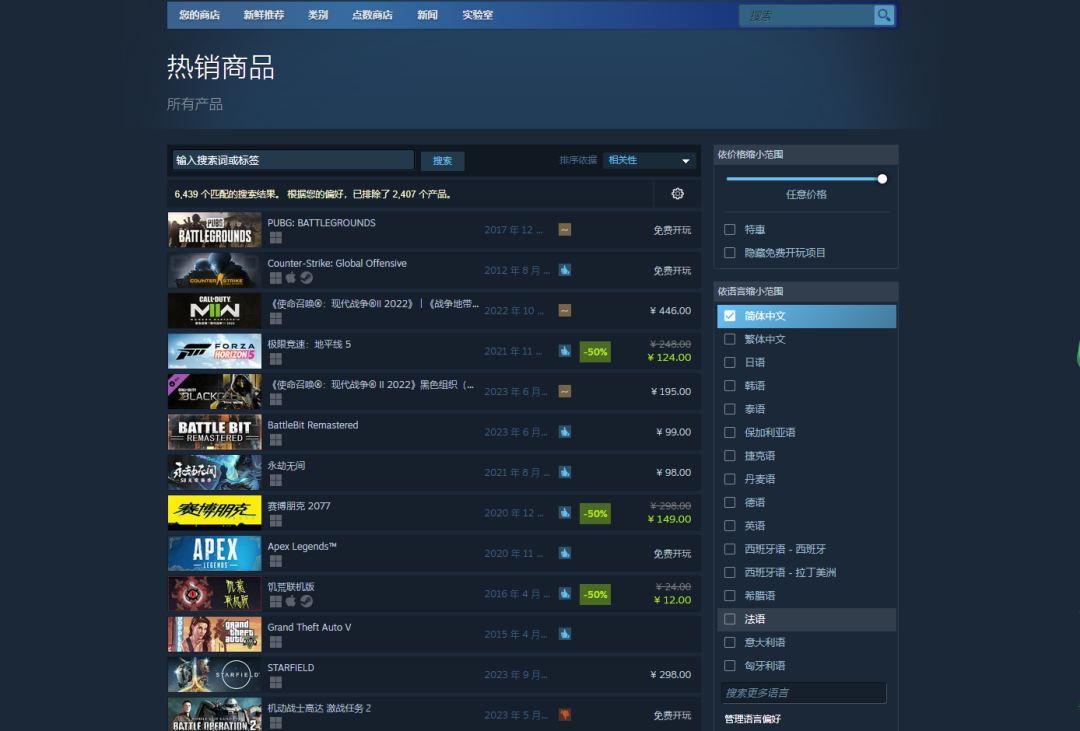Open the 新鲜推荐 menu
1080x731 pixels.
(x=264, y=15)
